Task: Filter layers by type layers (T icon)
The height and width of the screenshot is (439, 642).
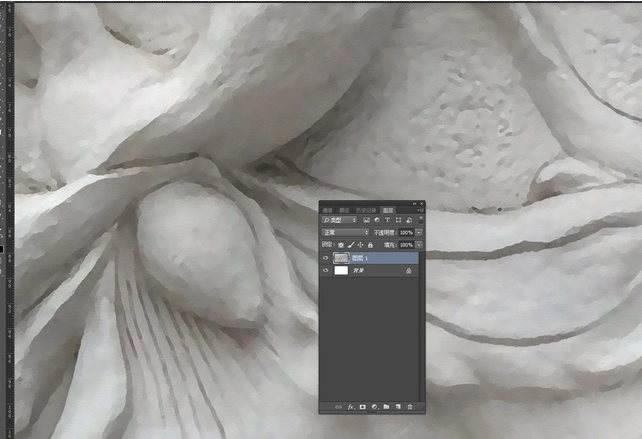Action: (387, 220)
